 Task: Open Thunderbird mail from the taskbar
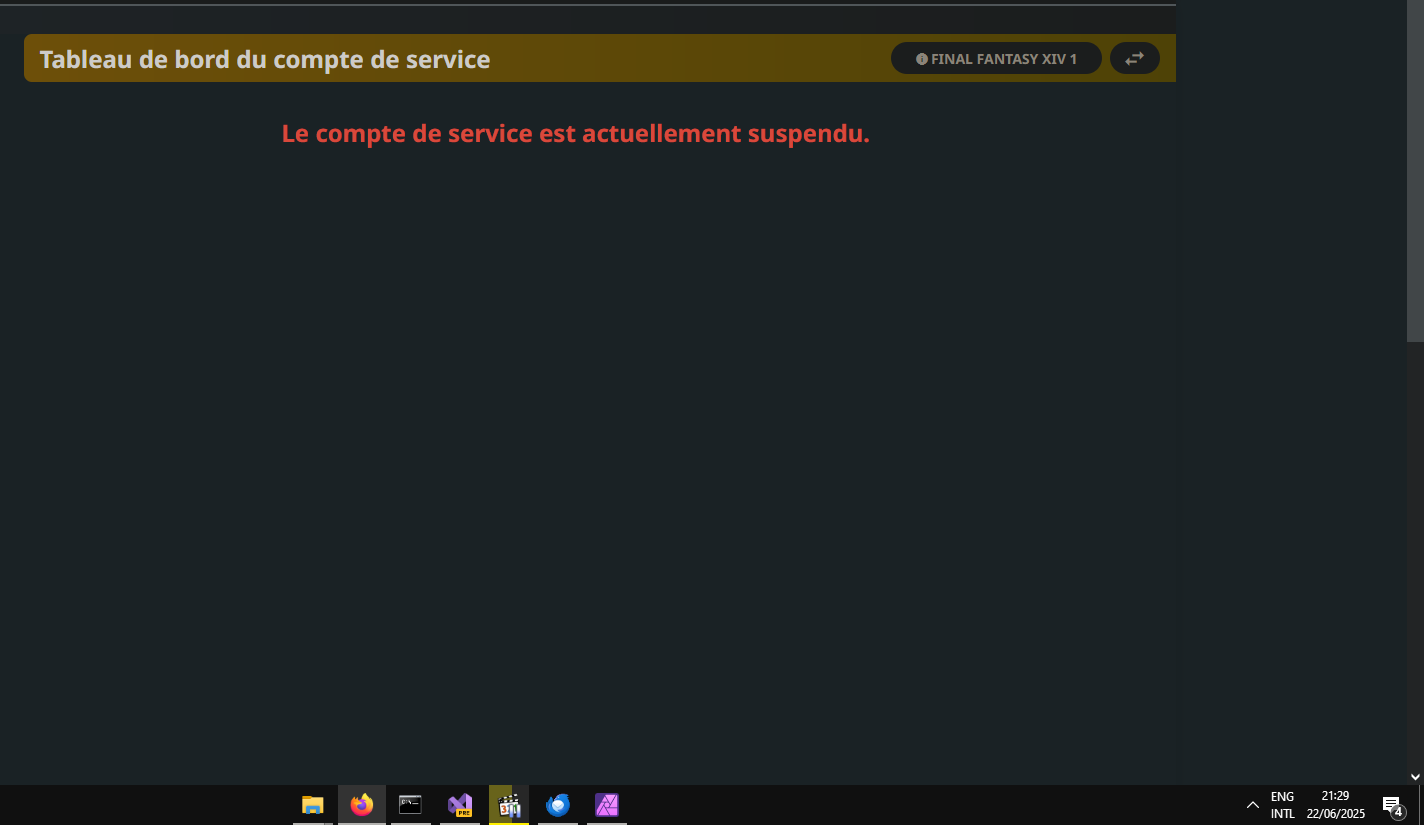[558, 805]
